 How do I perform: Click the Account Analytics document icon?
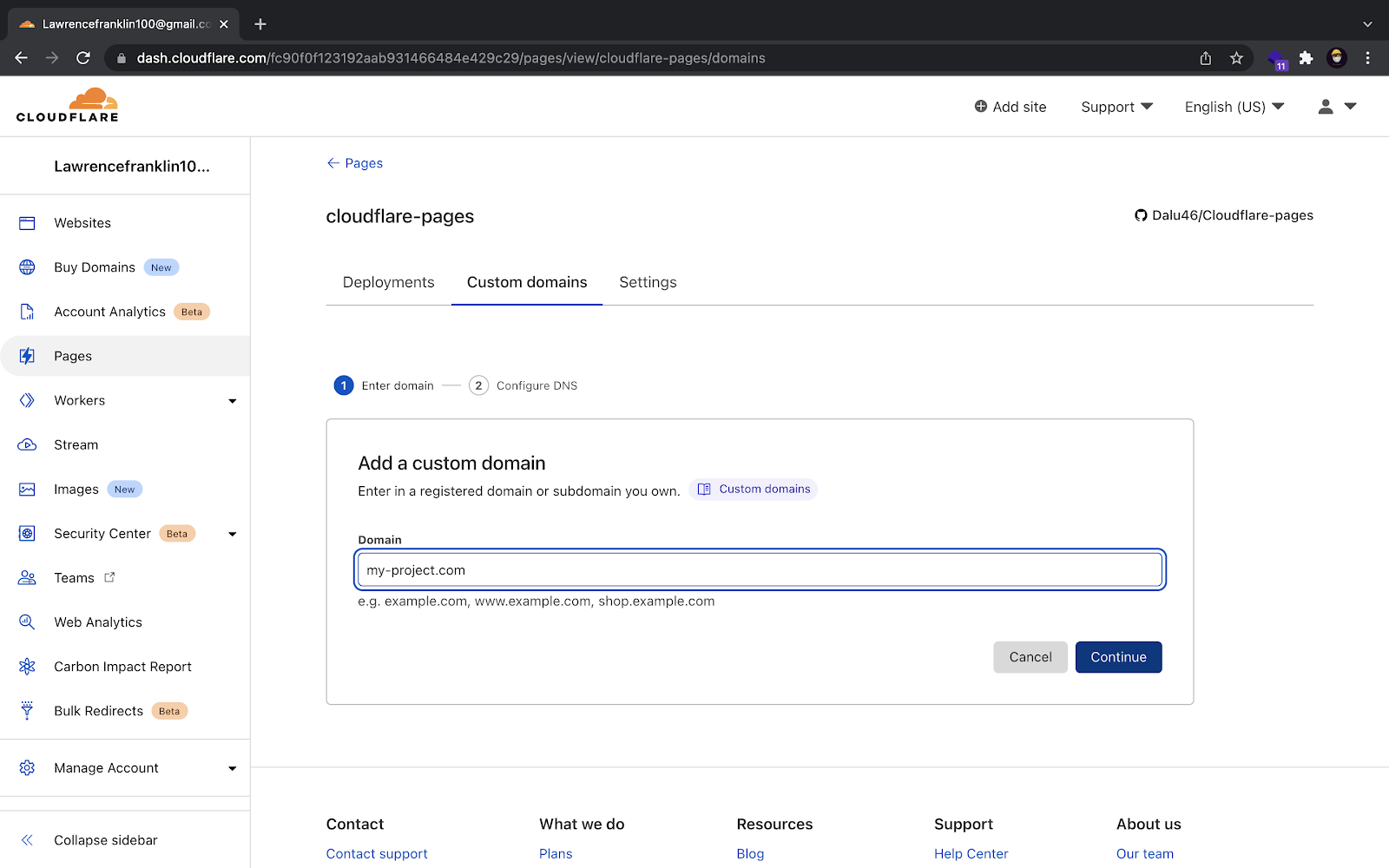[27, 312]
